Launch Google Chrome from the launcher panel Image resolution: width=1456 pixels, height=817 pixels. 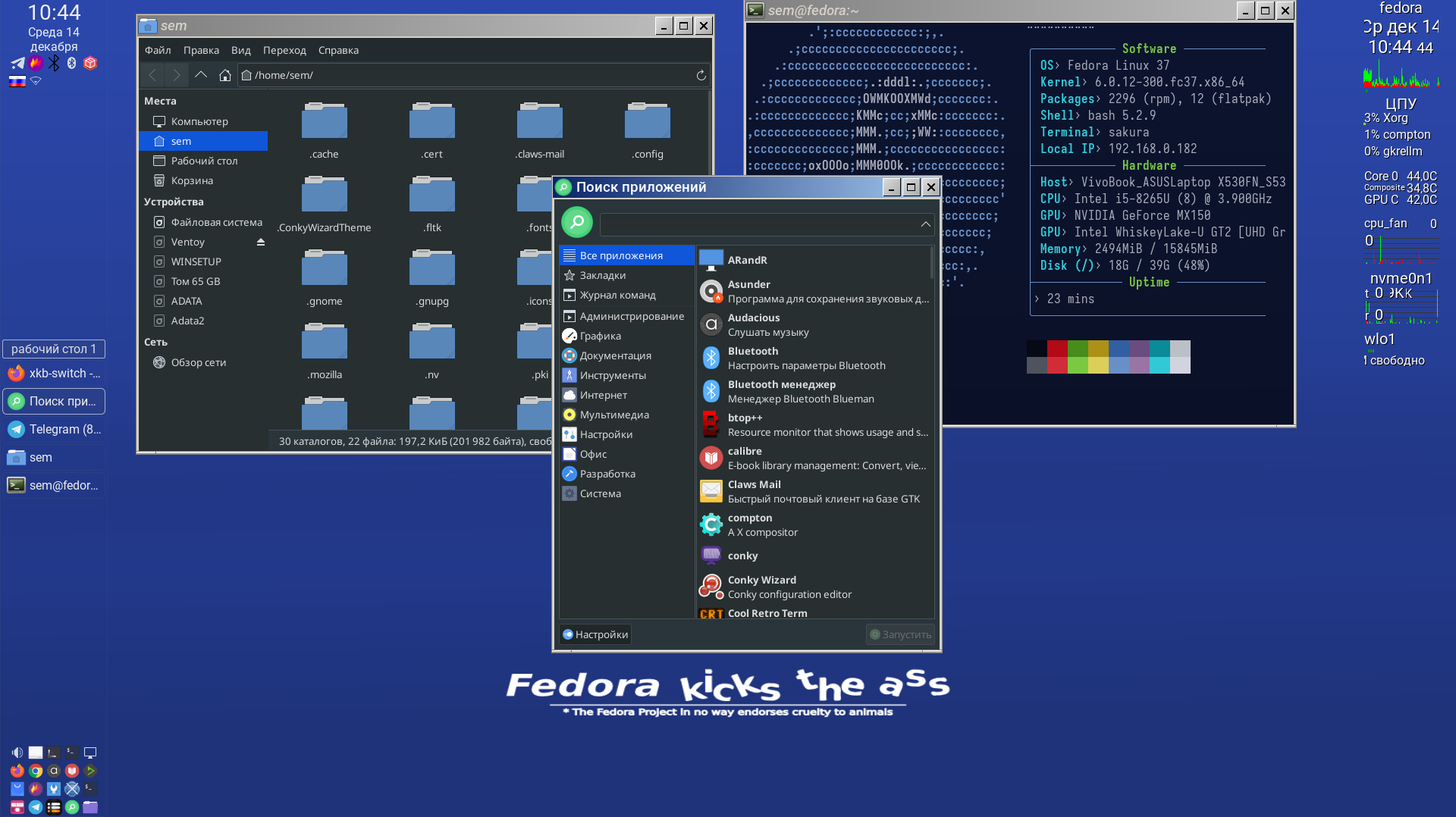[x=36, y=771]
